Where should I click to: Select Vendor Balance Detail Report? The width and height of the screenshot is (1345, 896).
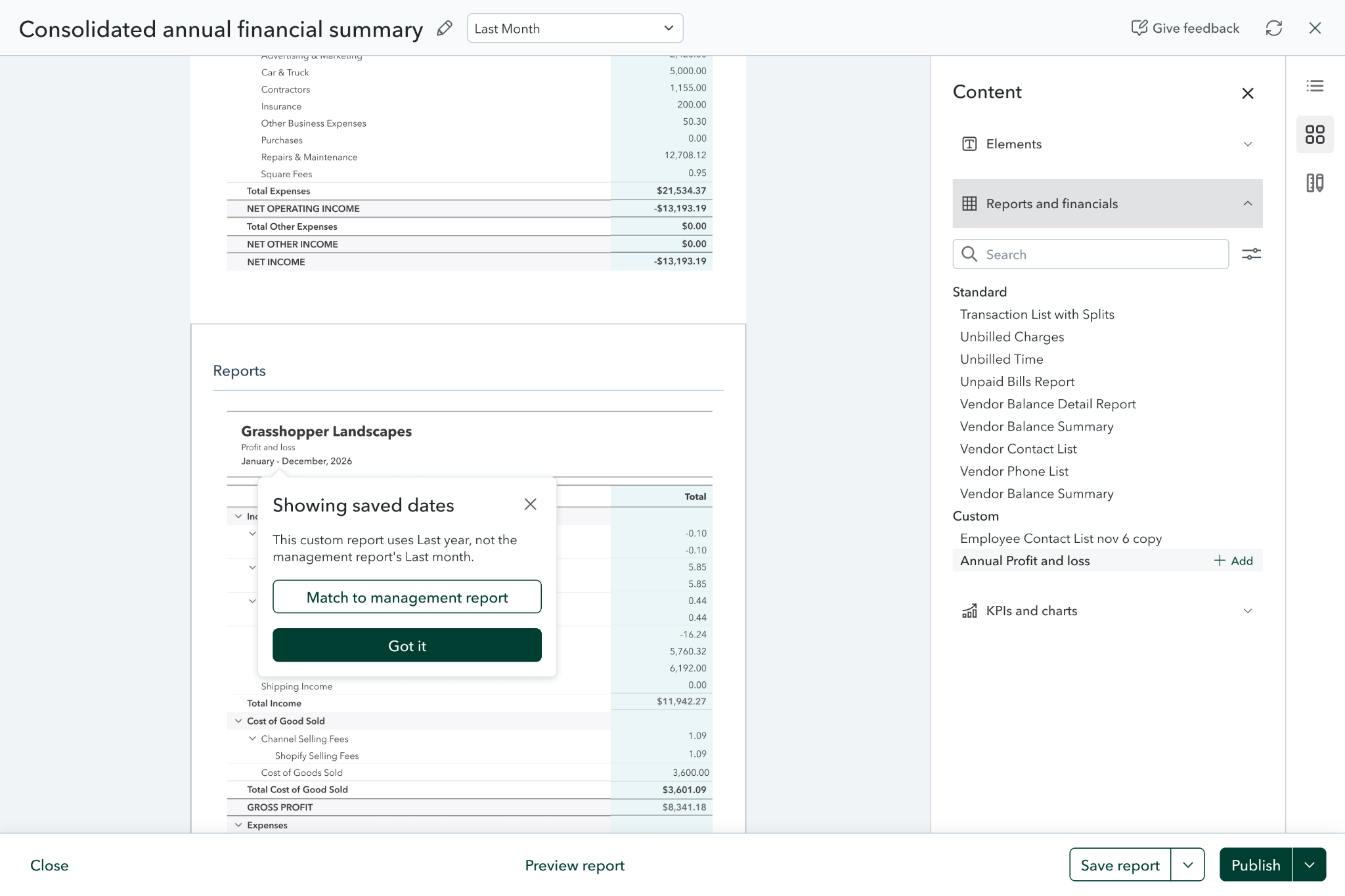pos(1047,404)
